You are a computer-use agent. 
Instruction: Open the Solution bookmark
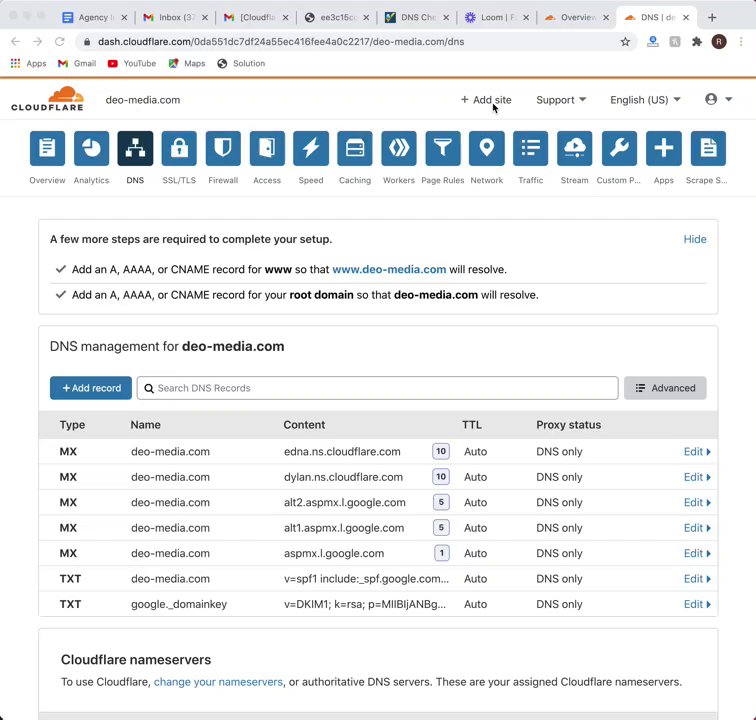241,63
